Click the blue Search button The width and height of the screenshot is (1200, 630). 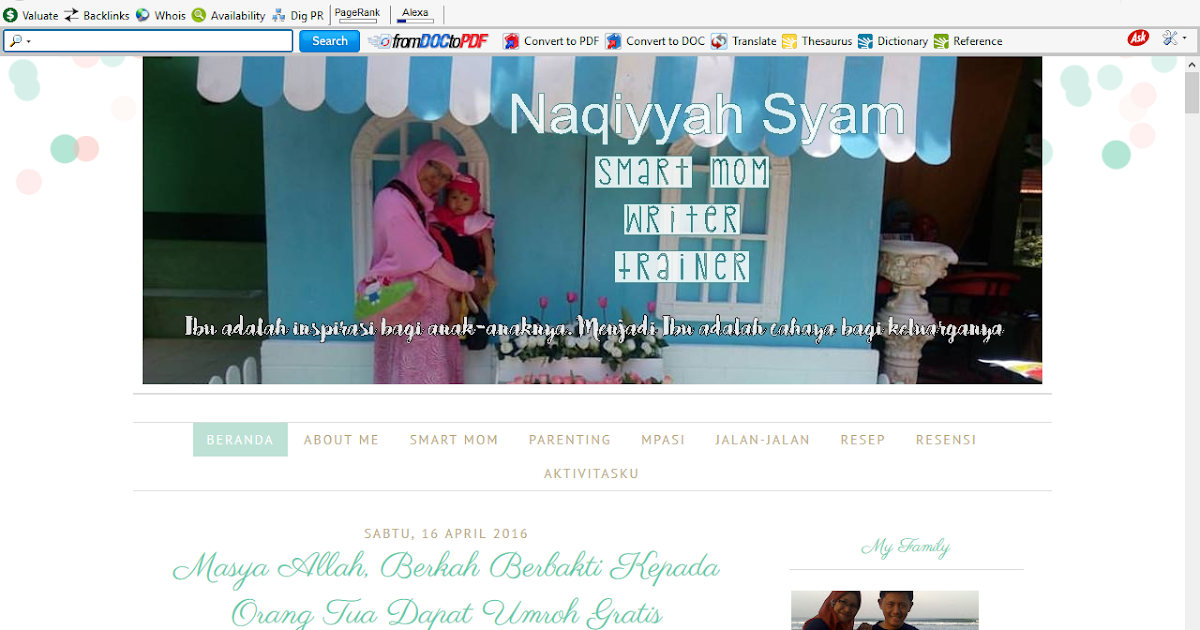coord(329,41)
